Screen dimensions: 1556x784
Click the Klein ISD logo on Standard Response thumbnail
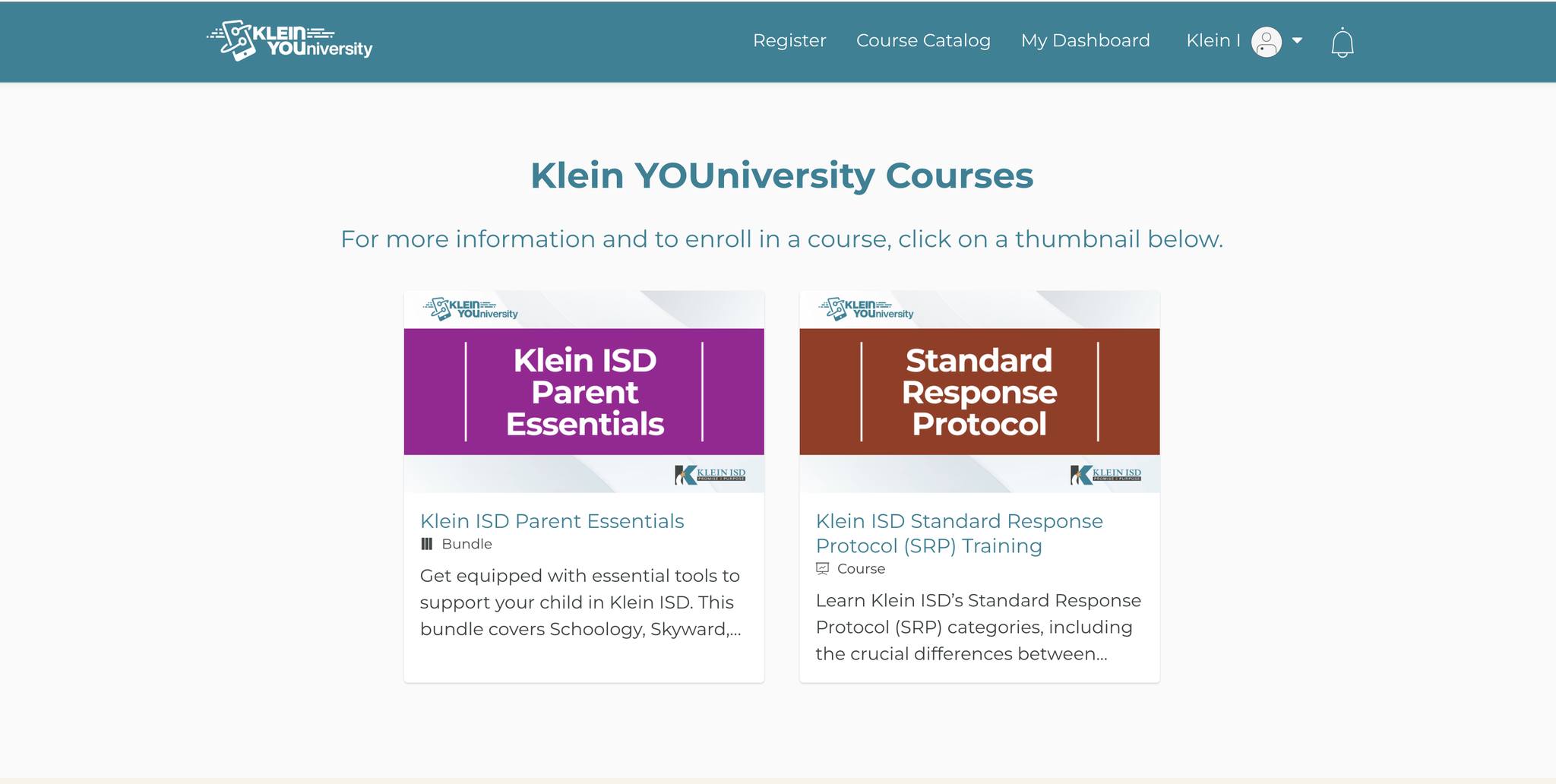coord(1106,475)
